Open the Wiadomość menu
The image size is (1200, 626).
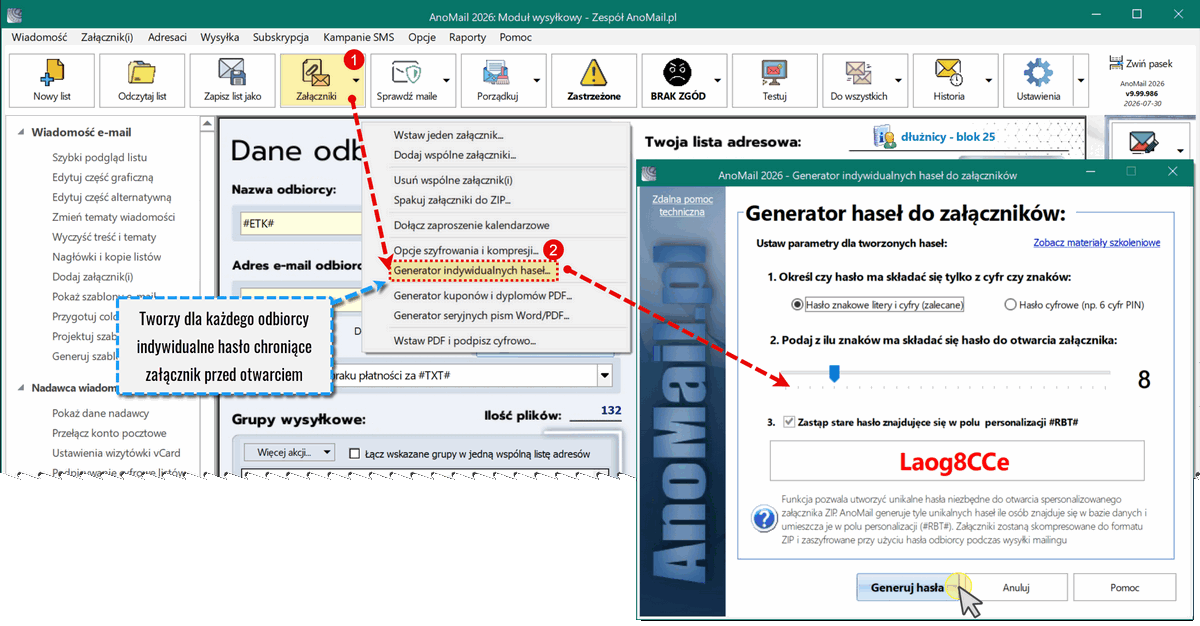[x=39, y=37]
